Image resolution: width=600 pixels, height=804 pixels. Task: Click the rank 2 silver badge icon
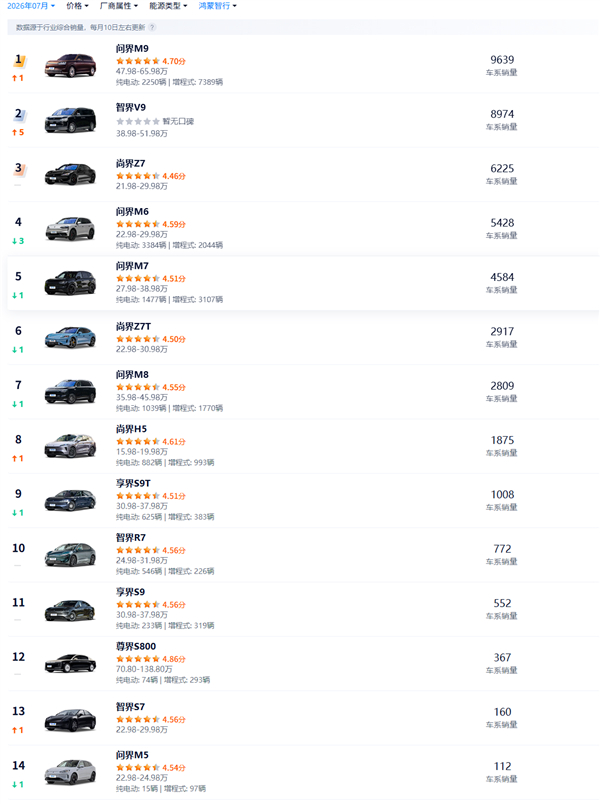tap(19, 115)
